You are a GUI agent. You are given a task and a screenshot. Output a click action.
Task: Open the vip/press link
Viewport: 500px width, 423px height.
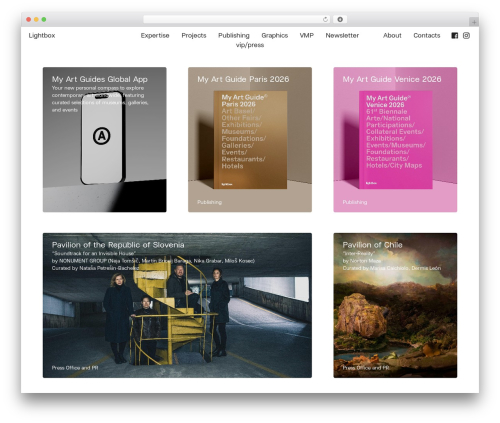[250, 45]
